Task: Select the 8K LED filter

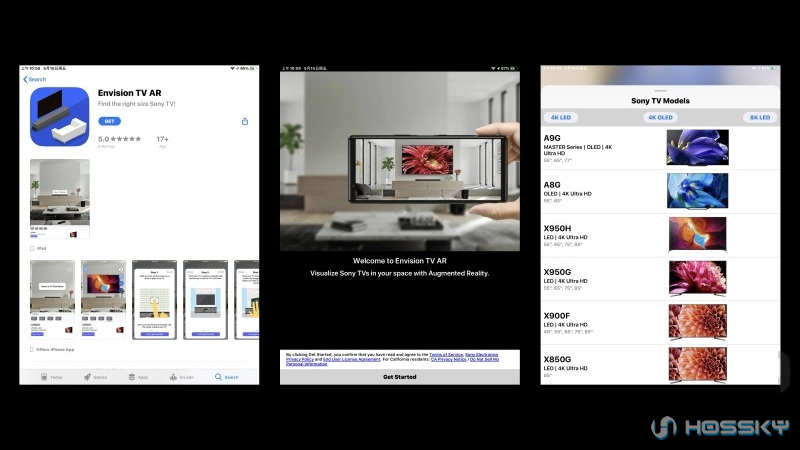Action: (760, 117)
